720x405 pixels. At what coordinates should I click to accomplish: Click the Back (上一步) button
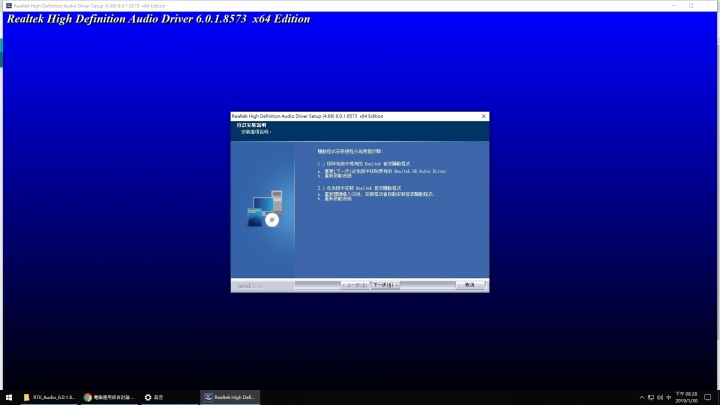(x=354, y=285)
